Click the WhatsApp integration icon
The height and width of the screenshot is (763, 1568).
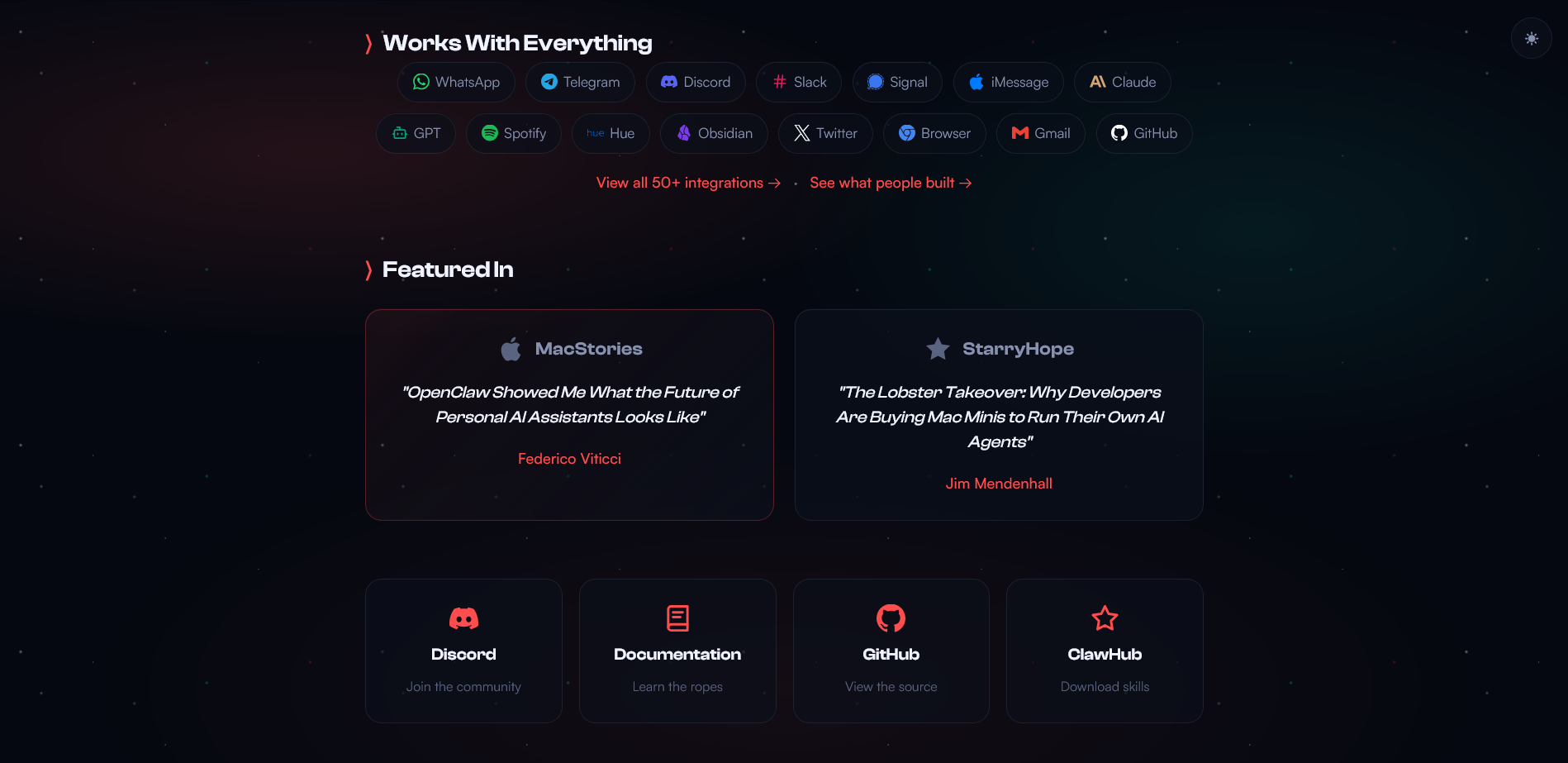point(421,82)
